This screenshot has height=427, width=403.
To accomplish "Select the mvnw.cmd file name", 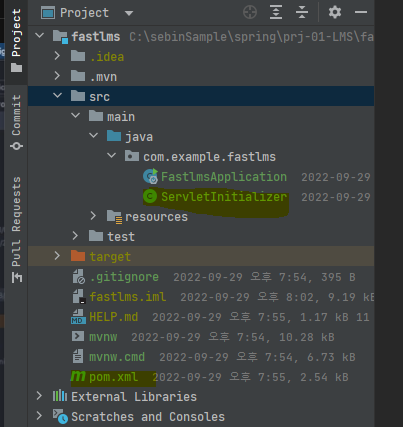I will 117,357.
